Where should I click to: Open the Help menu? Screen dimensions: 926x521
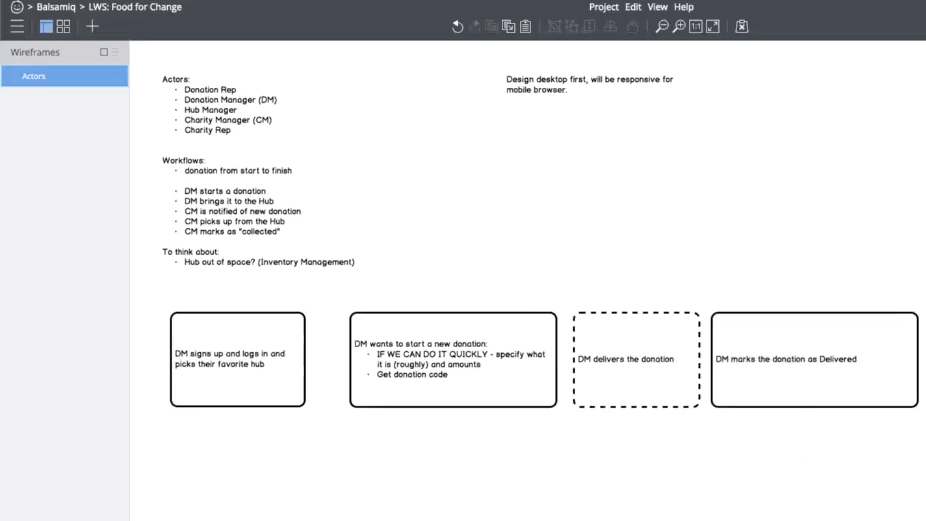pos(684,7)
